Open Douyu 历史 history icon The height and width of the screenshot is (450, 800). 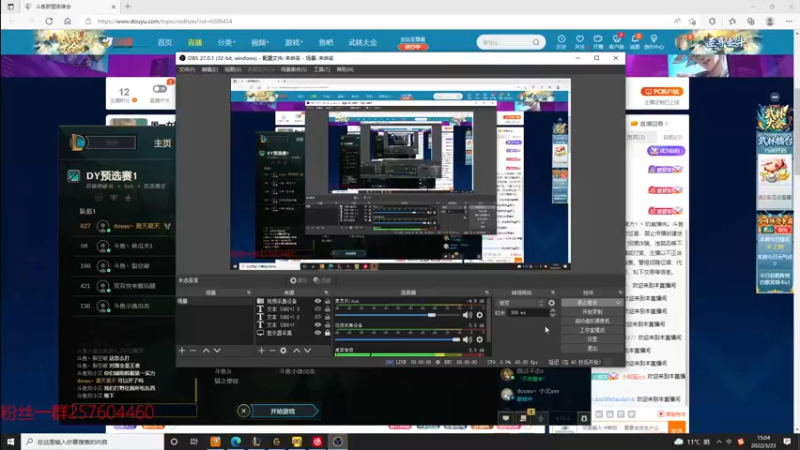[561, 41]
